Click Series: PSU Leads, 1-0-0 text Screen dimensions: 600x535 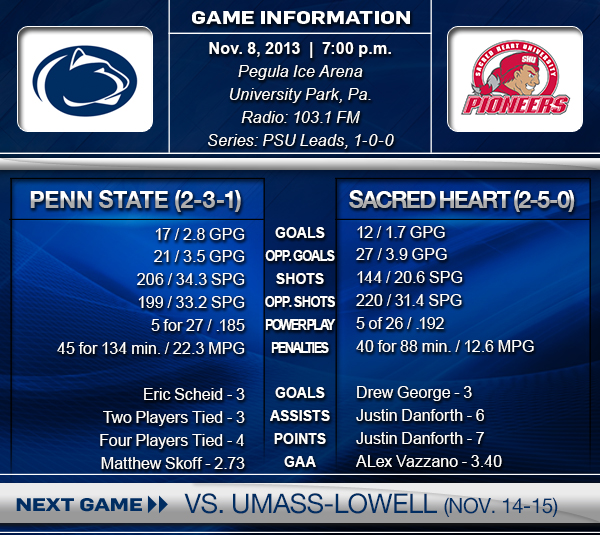tap(301, 140)
